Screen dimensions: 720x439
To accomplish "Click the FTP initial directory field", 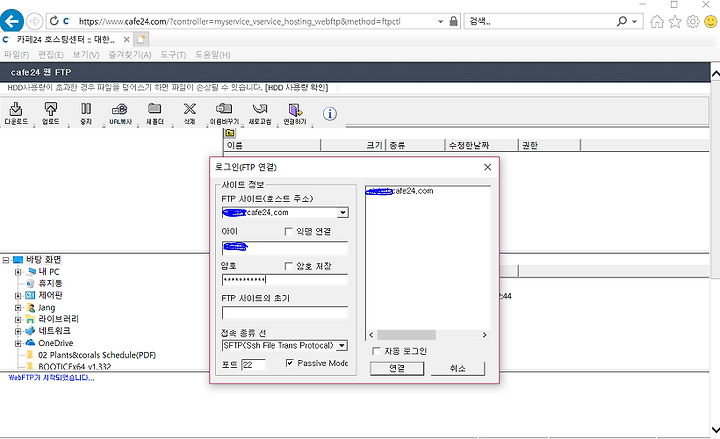I will (285, 313).
